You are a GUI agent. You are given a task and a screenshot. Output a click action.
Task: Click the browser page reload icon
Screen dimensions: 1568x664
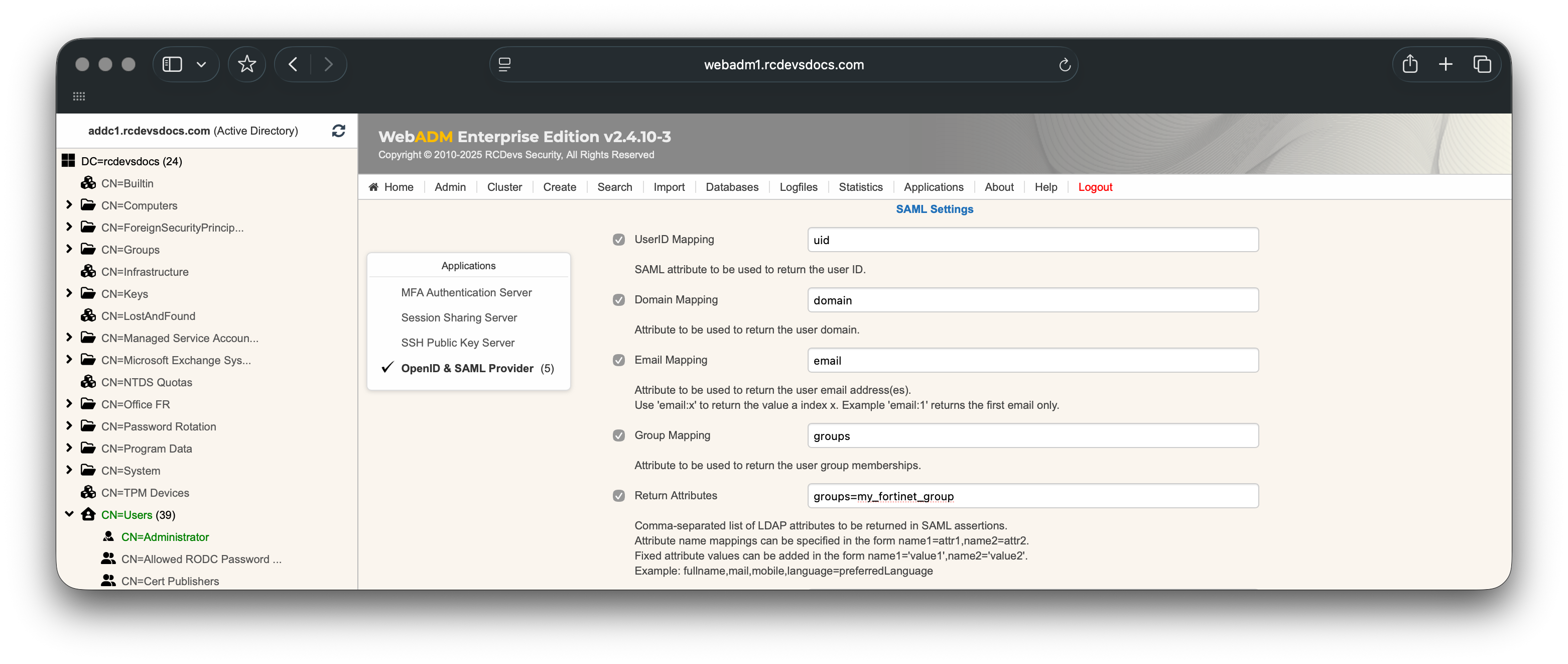pyautogui.click(x=1064, y=65)
